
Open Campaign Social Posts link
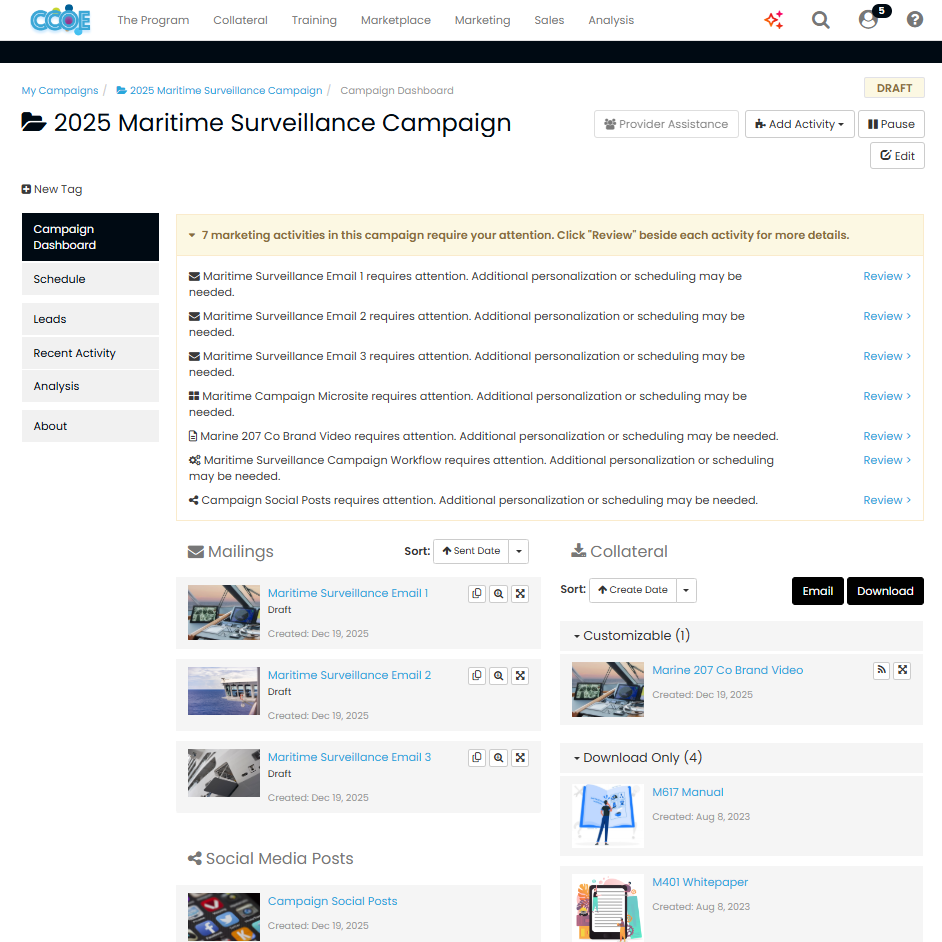click(x=332, y=901)
